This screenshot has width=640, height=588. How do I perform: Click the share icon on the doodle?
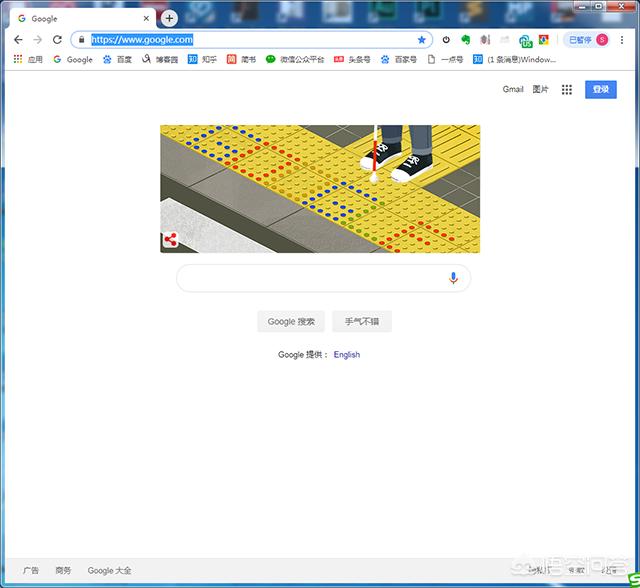click(x=170, y=240)
